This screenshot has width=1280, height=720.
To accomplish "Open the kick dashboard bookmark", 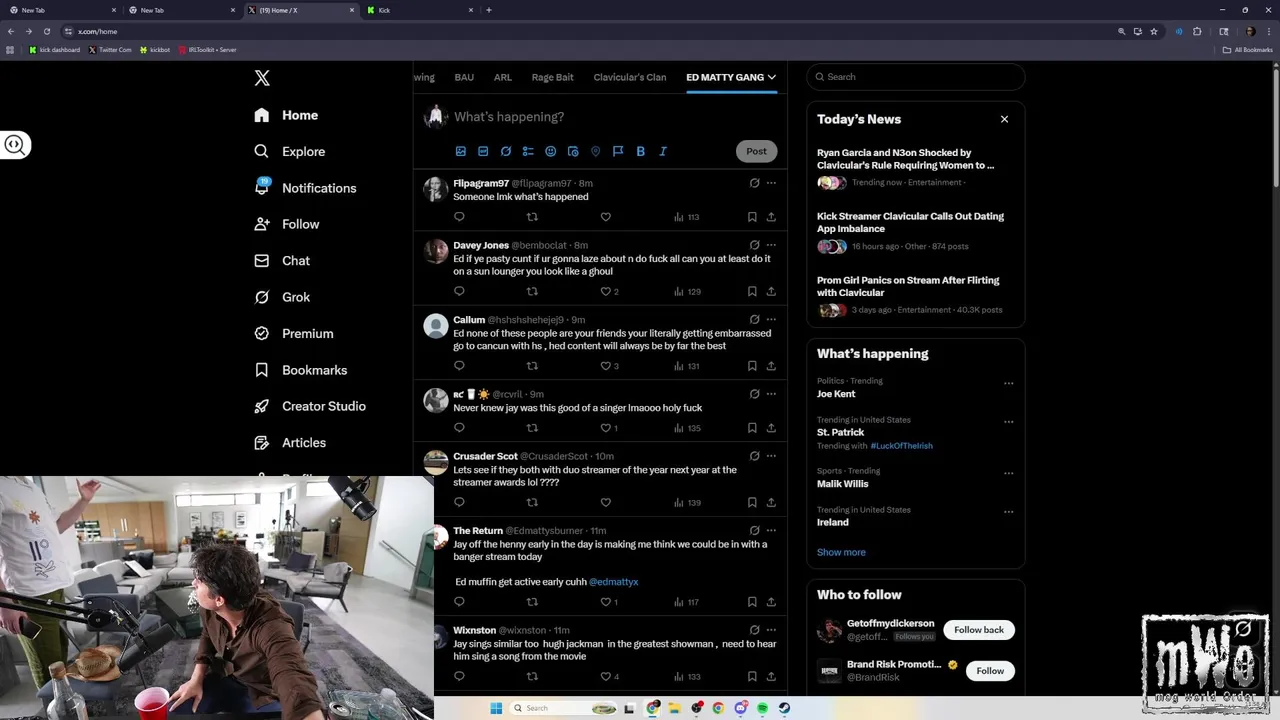I will coord(55,49).
